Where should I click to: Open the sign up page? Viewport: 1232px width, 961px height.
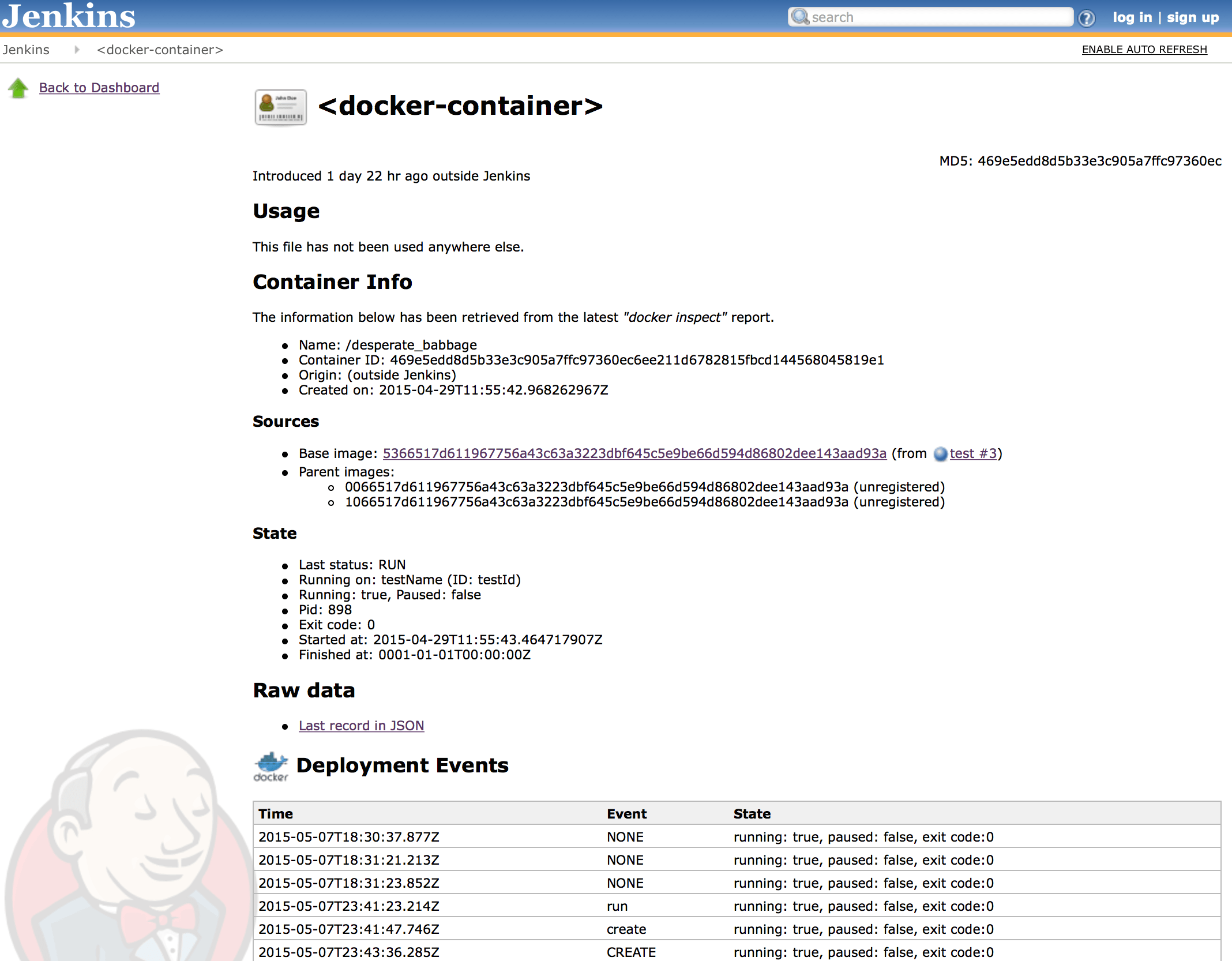(x=1192, y=17)
